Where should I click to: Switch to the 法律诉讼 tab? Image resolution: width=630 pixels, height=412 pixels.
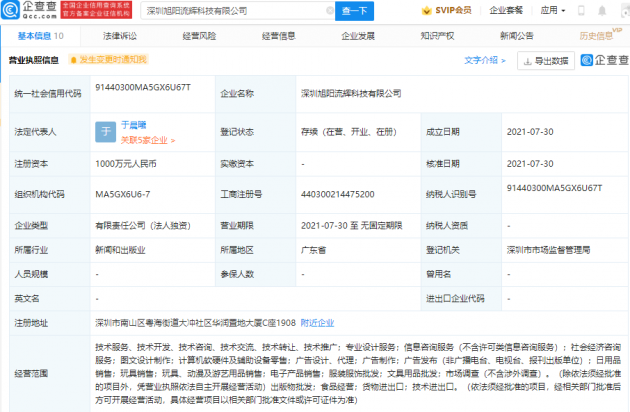click(120, 36)
